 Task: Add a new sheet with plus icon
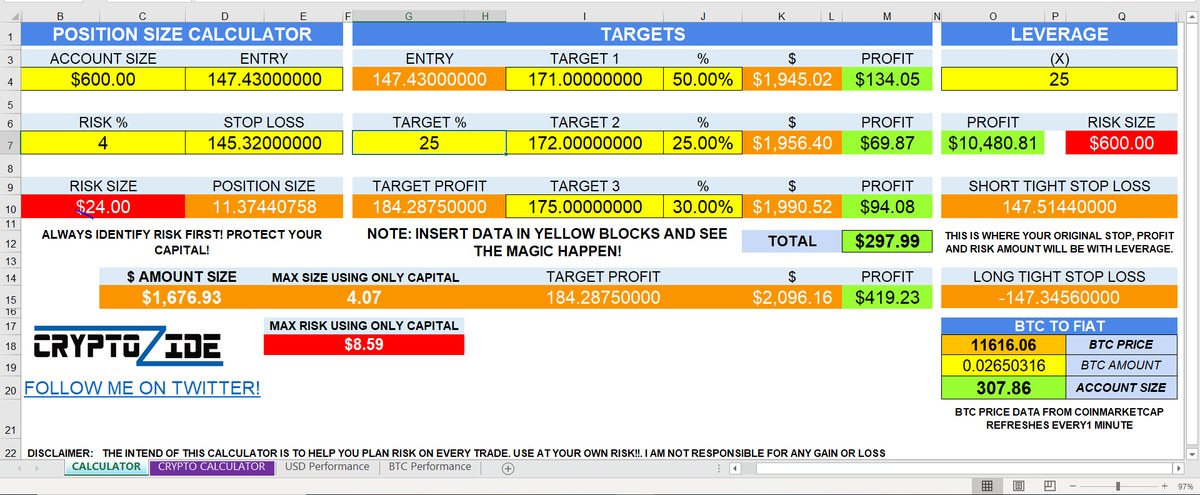click(x=508, y=467)
